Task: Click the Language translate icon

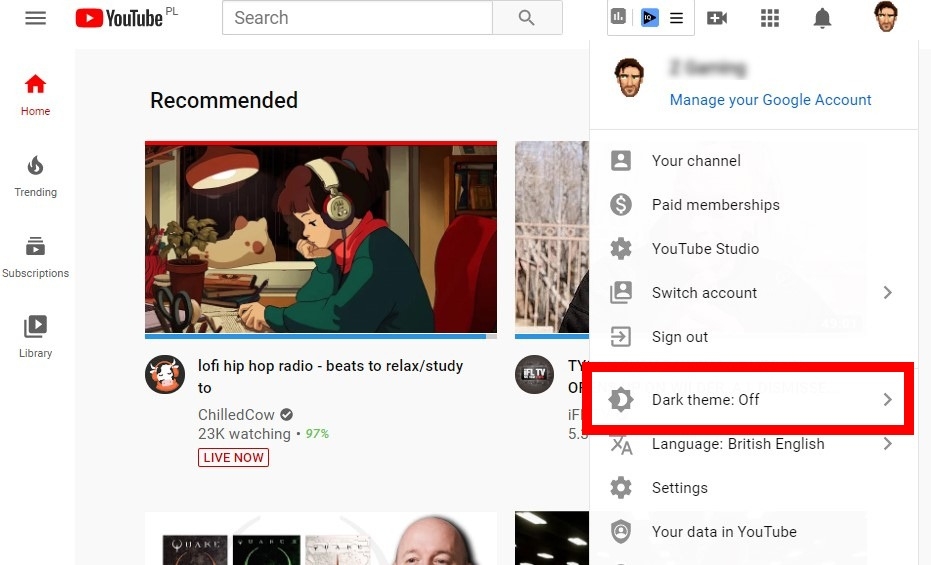Action: (x=622, y=444)
